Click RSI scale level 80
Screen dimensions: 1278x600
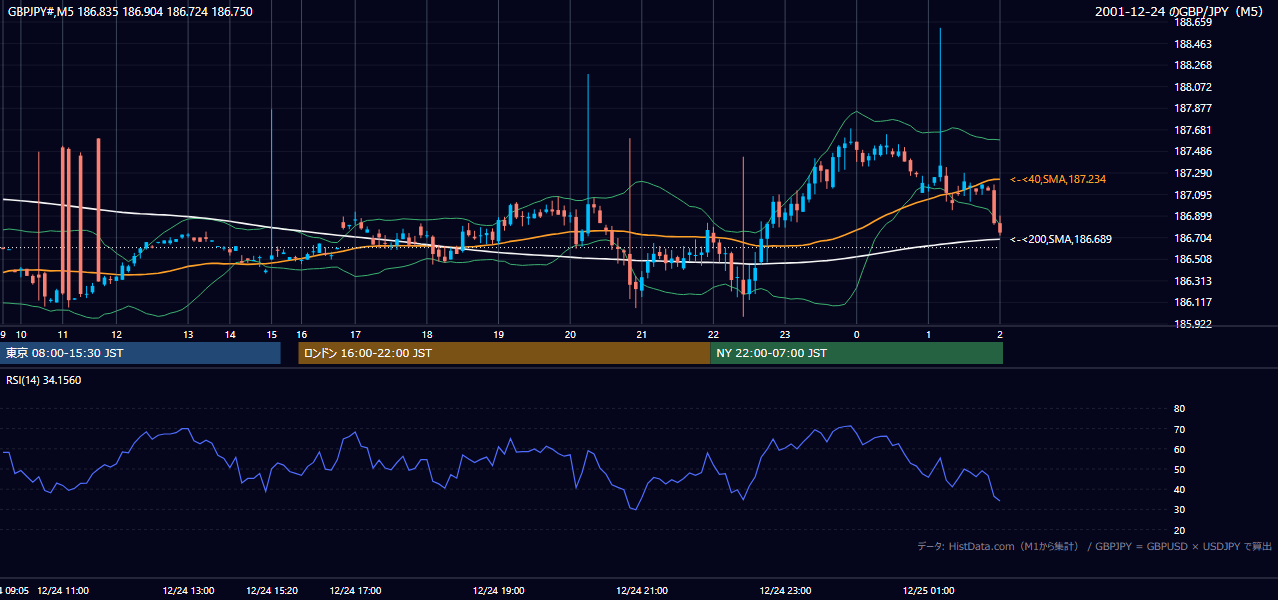click(1179, 409)
